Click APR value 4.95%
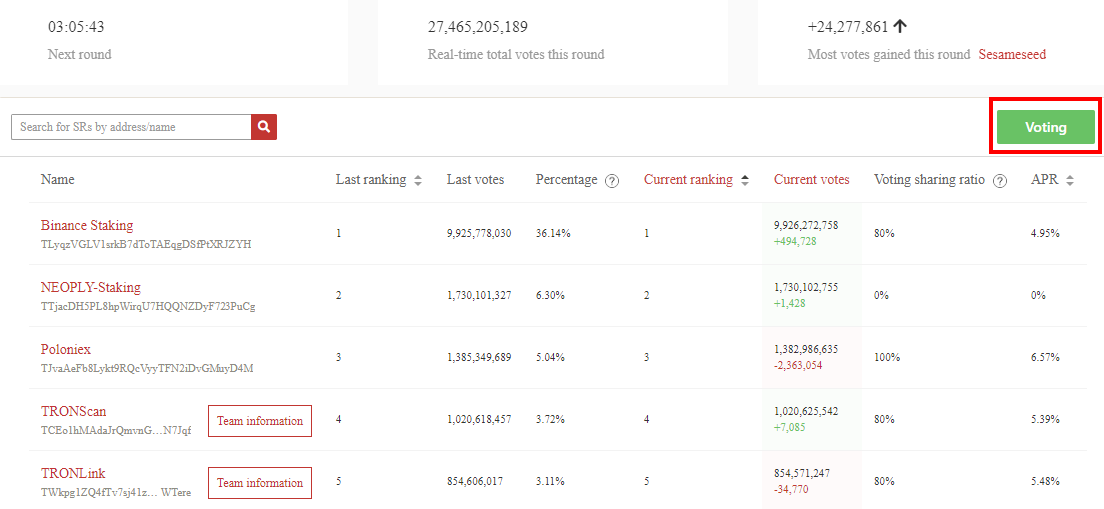This screenshot has height=509, width=1104. (x=1046, y=233)
